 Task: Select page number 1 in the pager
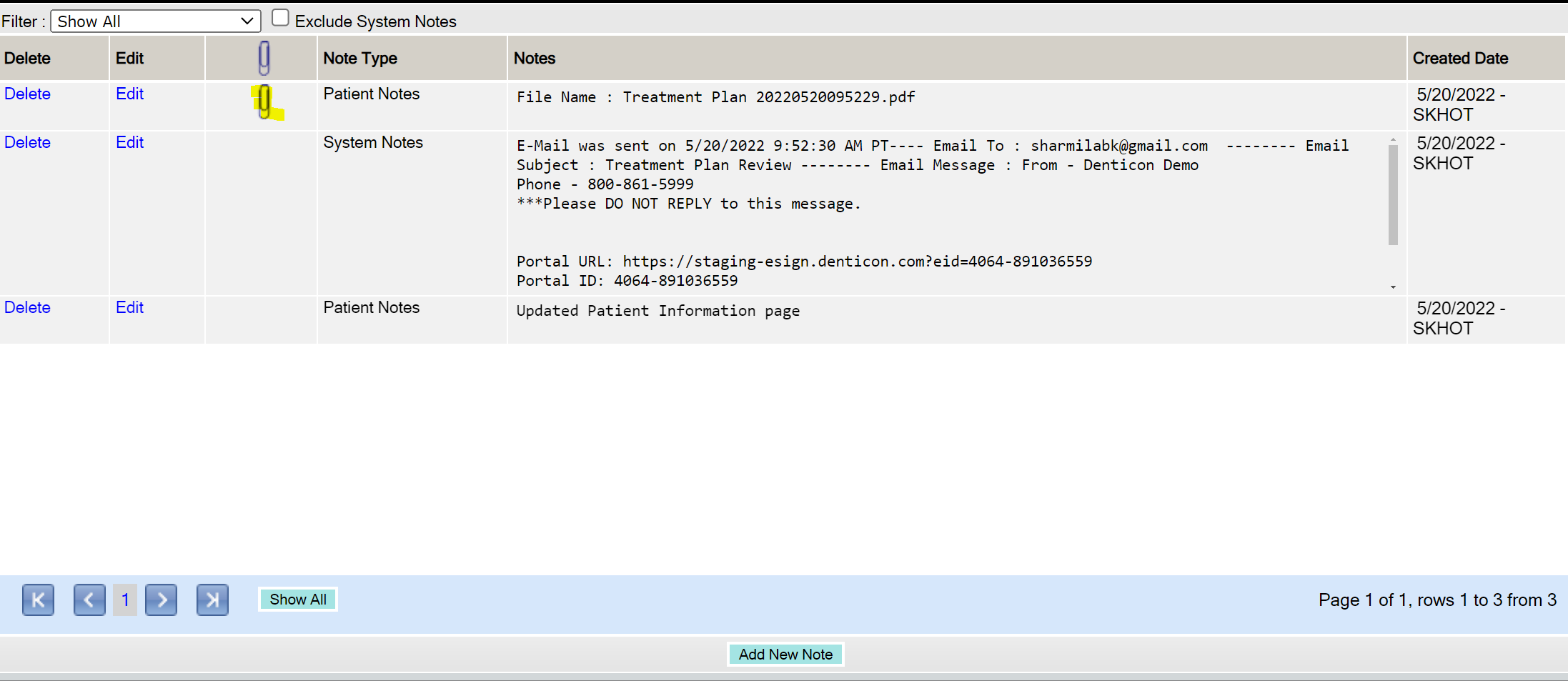click(x=125, y=600)
